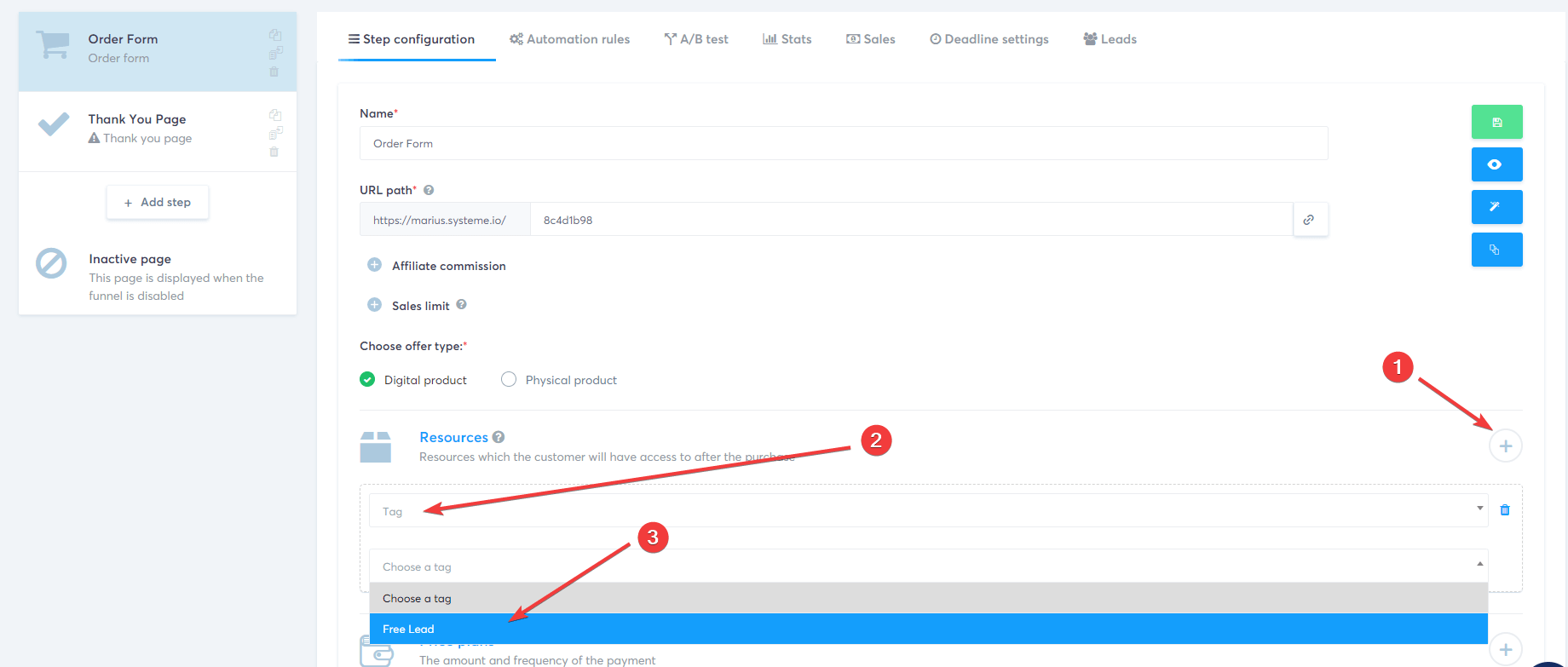Expand the Affiliate commission section

click(374, 265)
